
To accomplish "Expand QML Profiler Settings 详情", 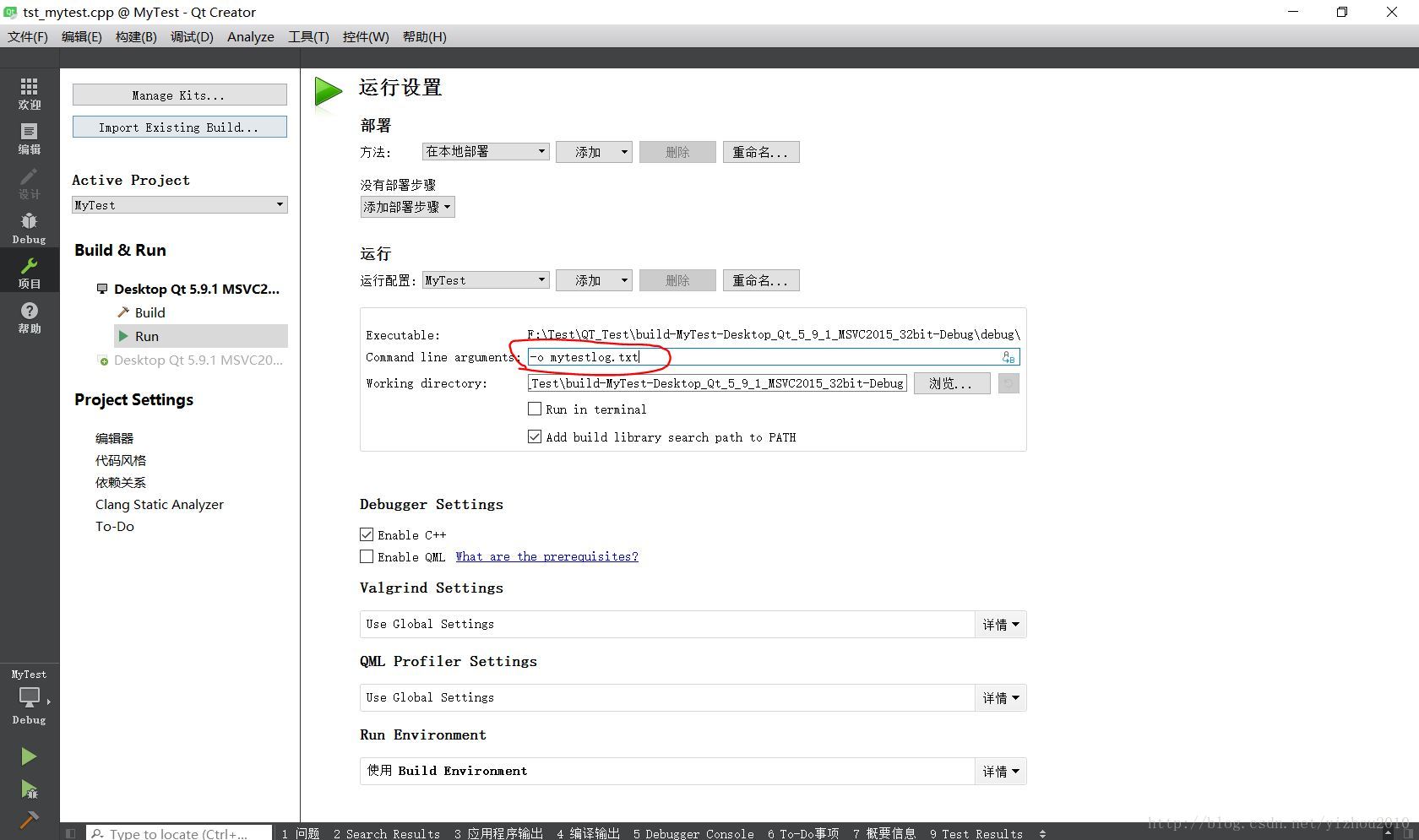I will pos(1001,698).
